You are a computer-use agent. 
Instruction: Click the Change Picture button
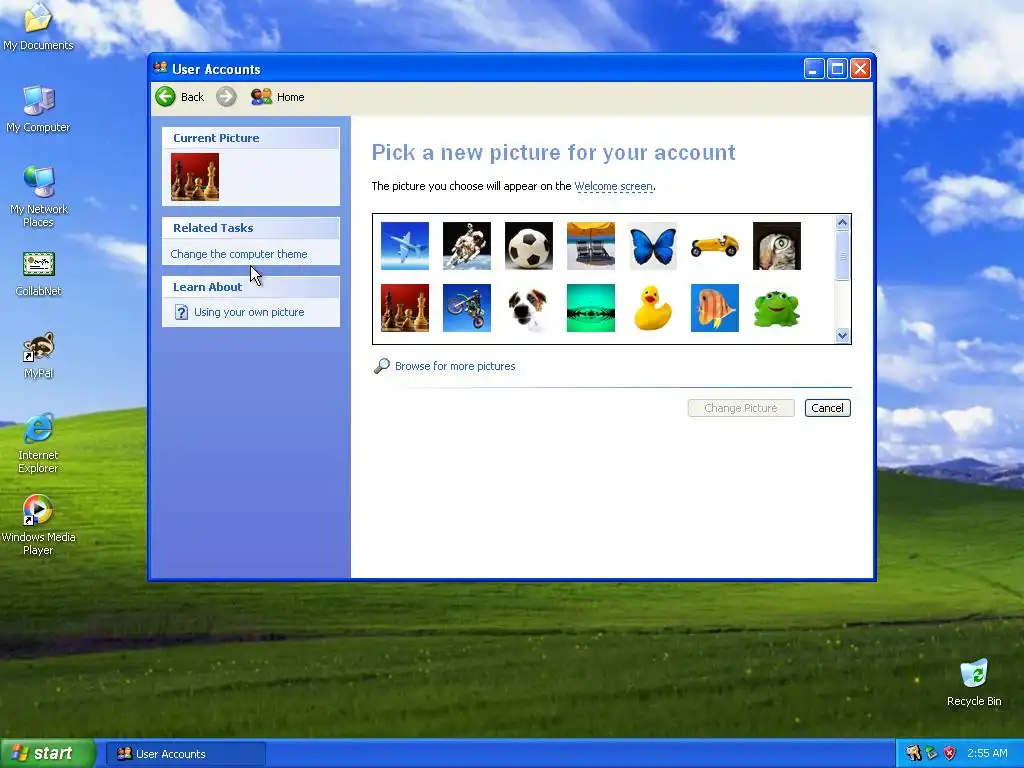[741, 408]
